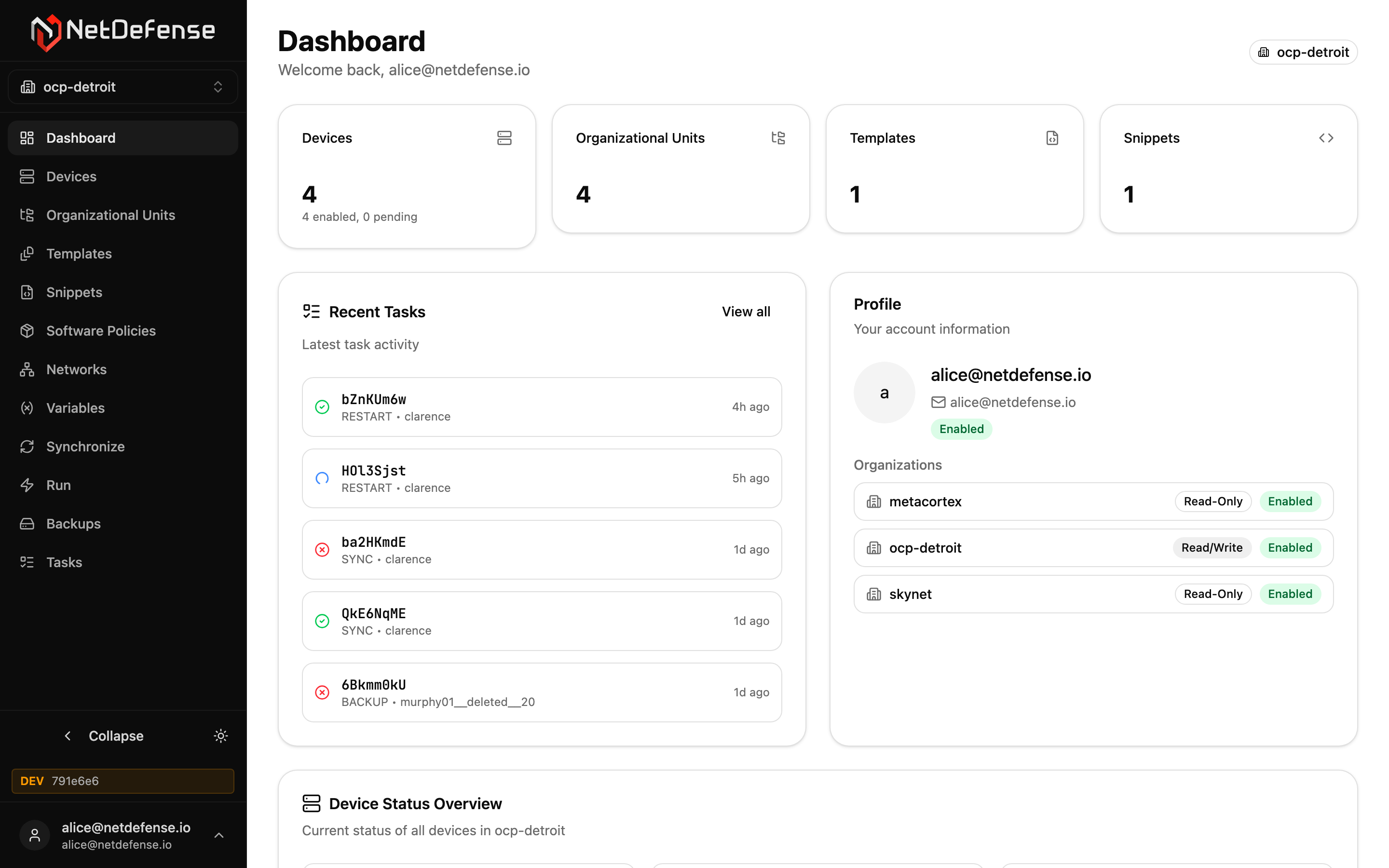Click the Read/Write badge for ocp-detroit
Image resolution: width=1389 pixels, height=868 pixels.
1212,548
